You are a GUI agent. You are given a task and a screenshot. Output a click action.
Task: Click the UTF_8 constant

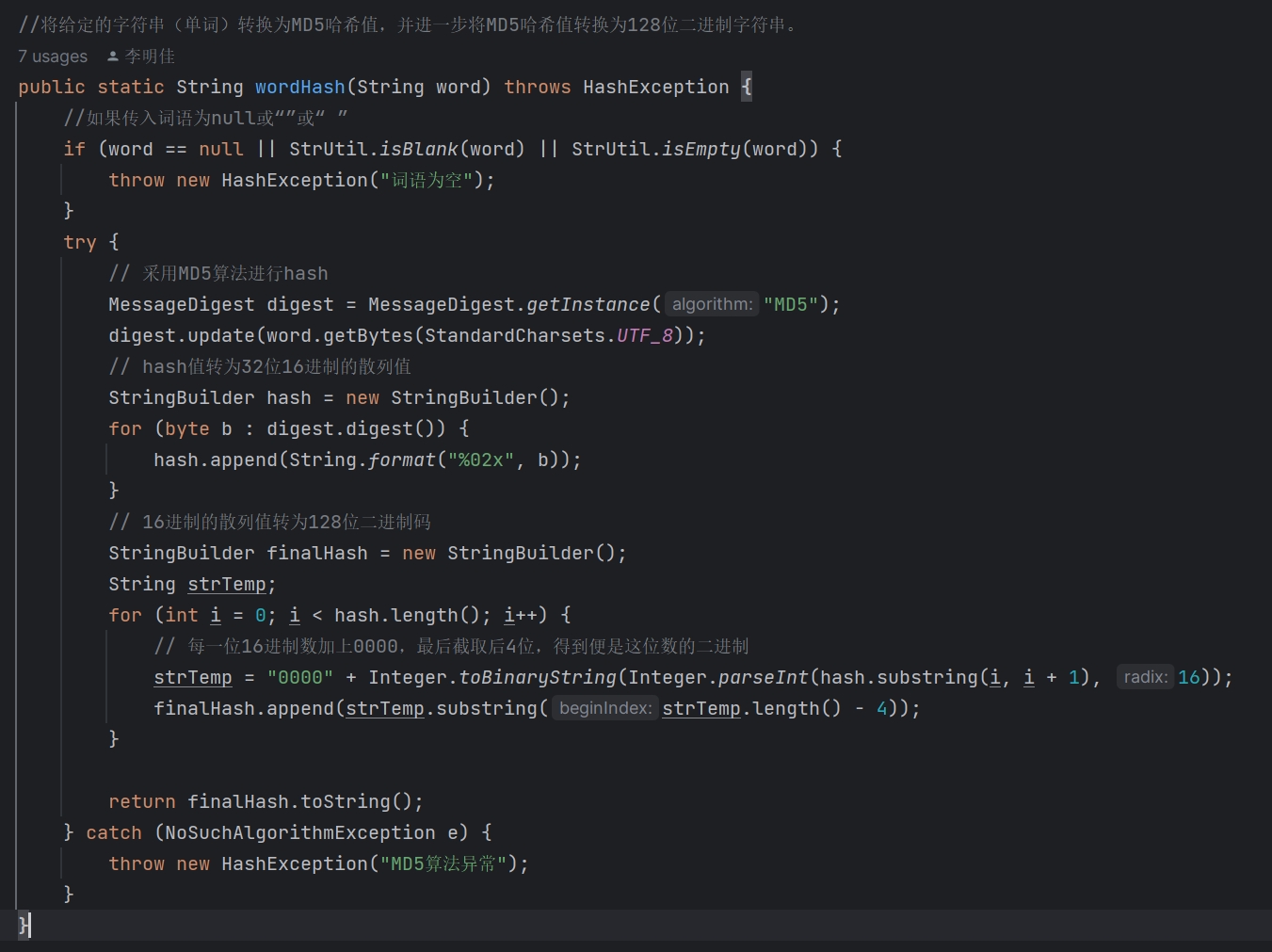tap(645, 335)
